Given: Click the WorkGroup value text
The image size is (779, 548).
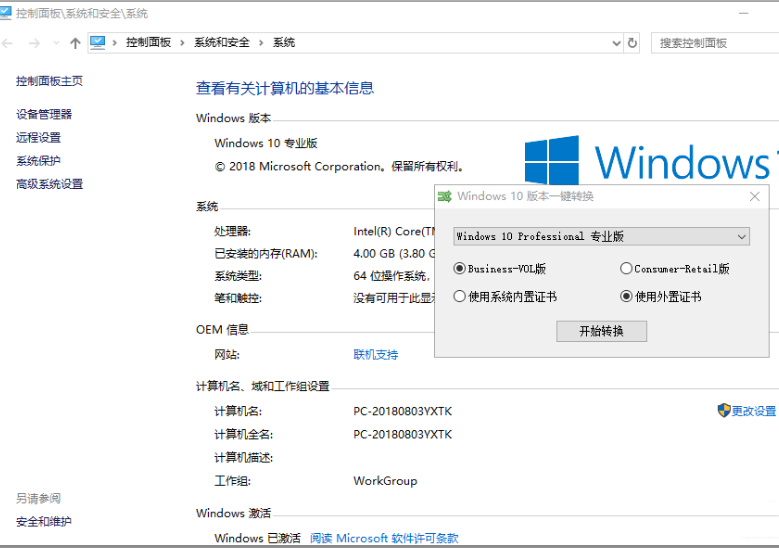Looking at the screenshot, I should [385, 481].
